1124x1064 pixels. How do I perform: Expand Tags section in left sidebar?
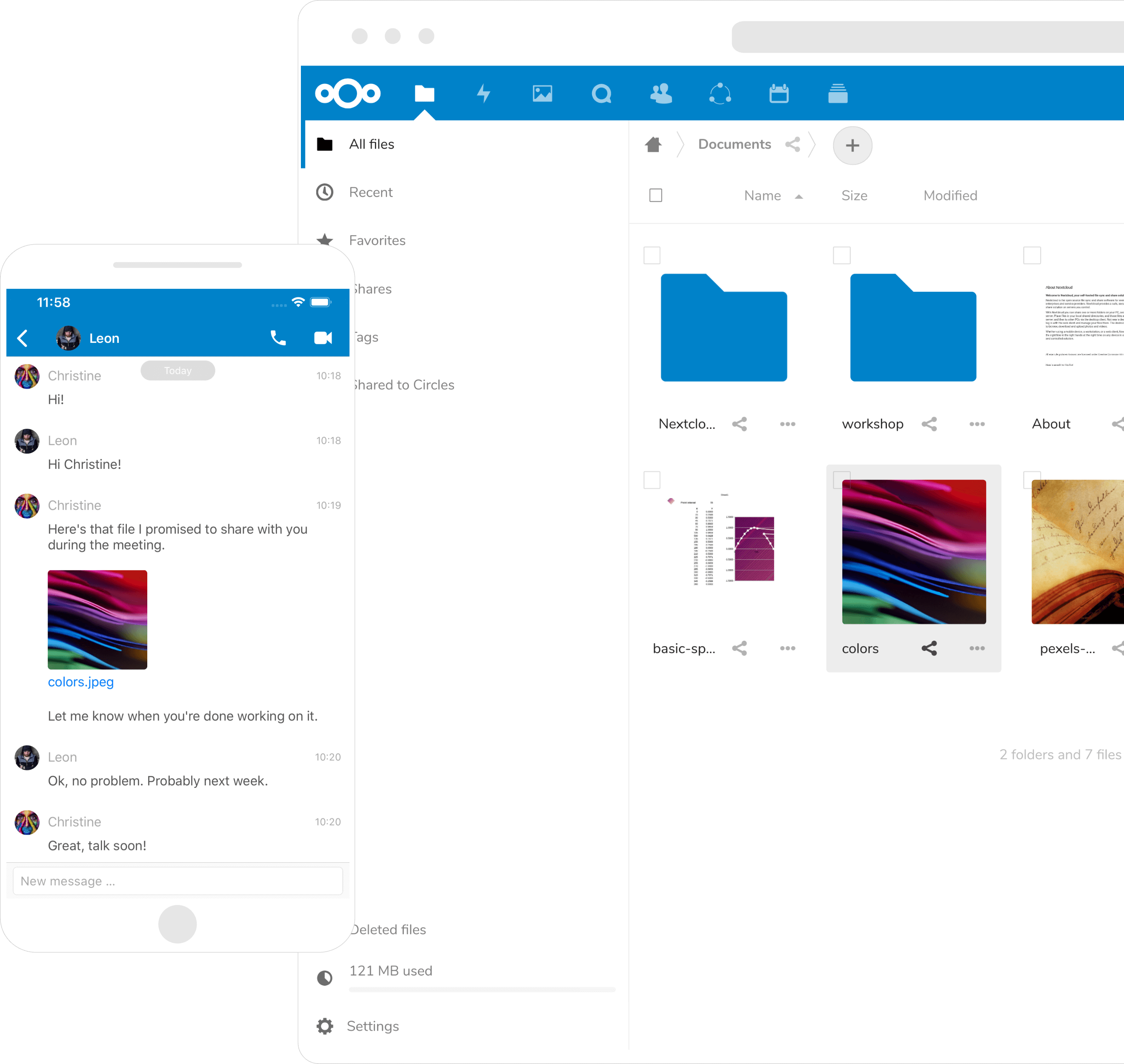tap(365, 336)
